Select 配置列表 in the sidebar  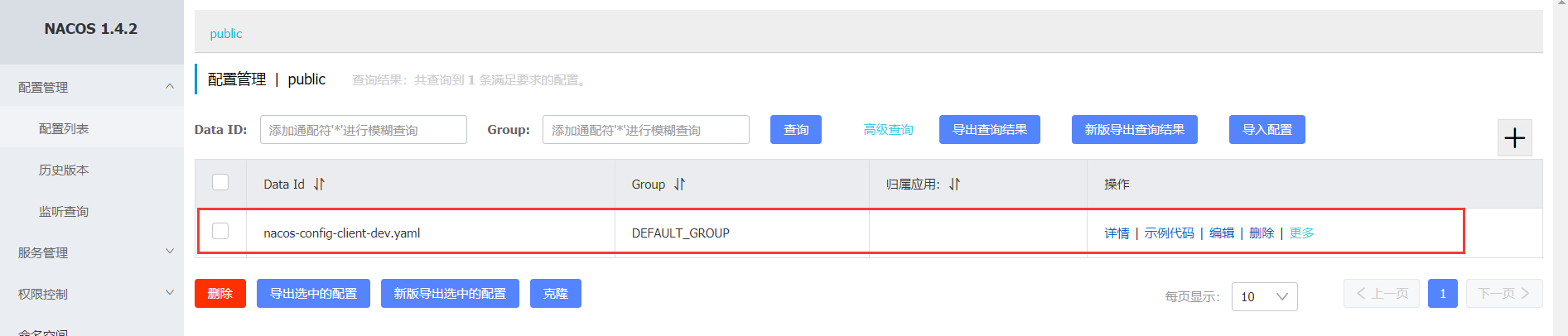tap(64, 128)
